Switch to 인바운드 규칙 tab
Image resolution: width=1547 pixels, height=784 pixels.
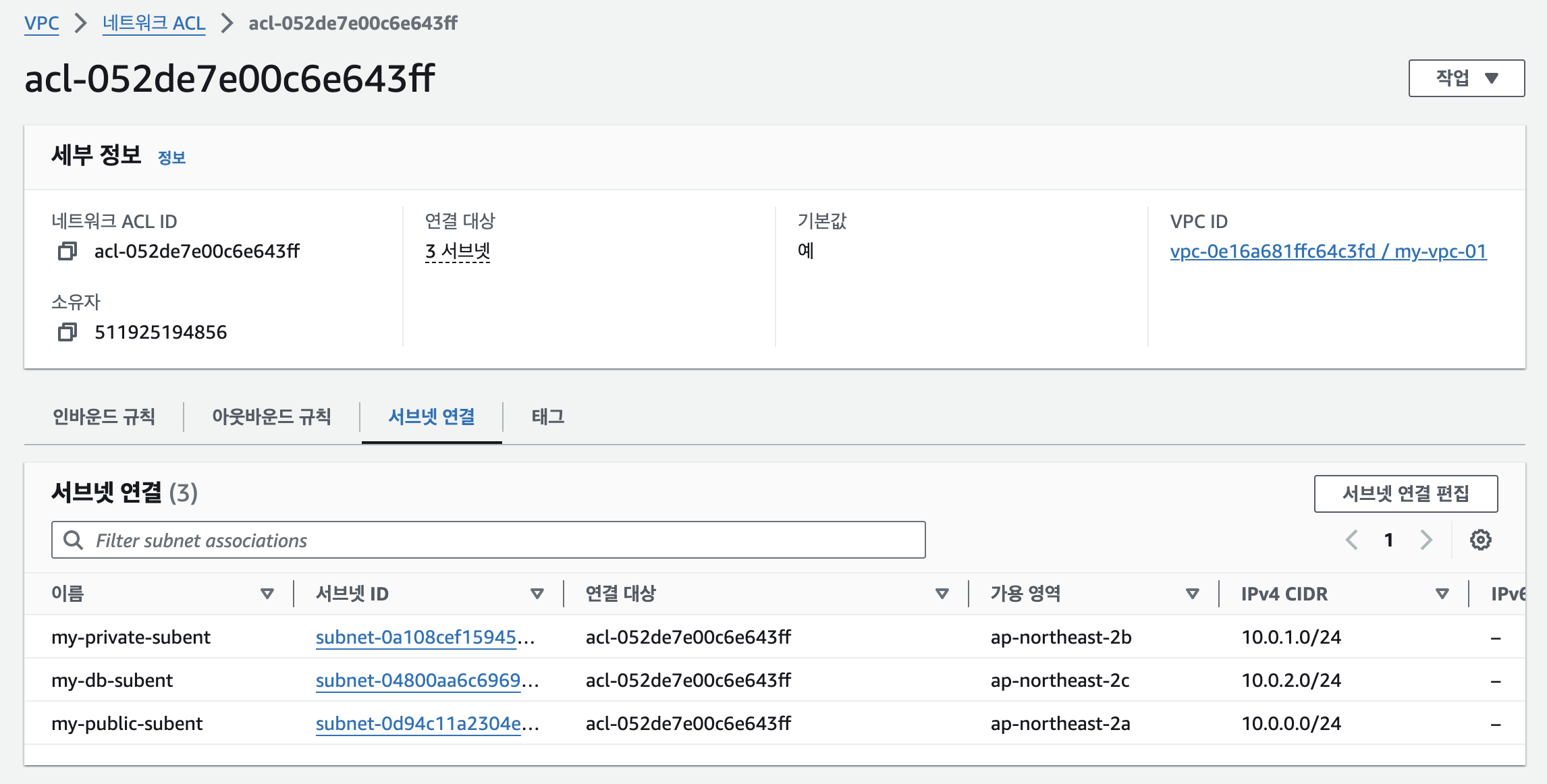click(x=104, y=416)
